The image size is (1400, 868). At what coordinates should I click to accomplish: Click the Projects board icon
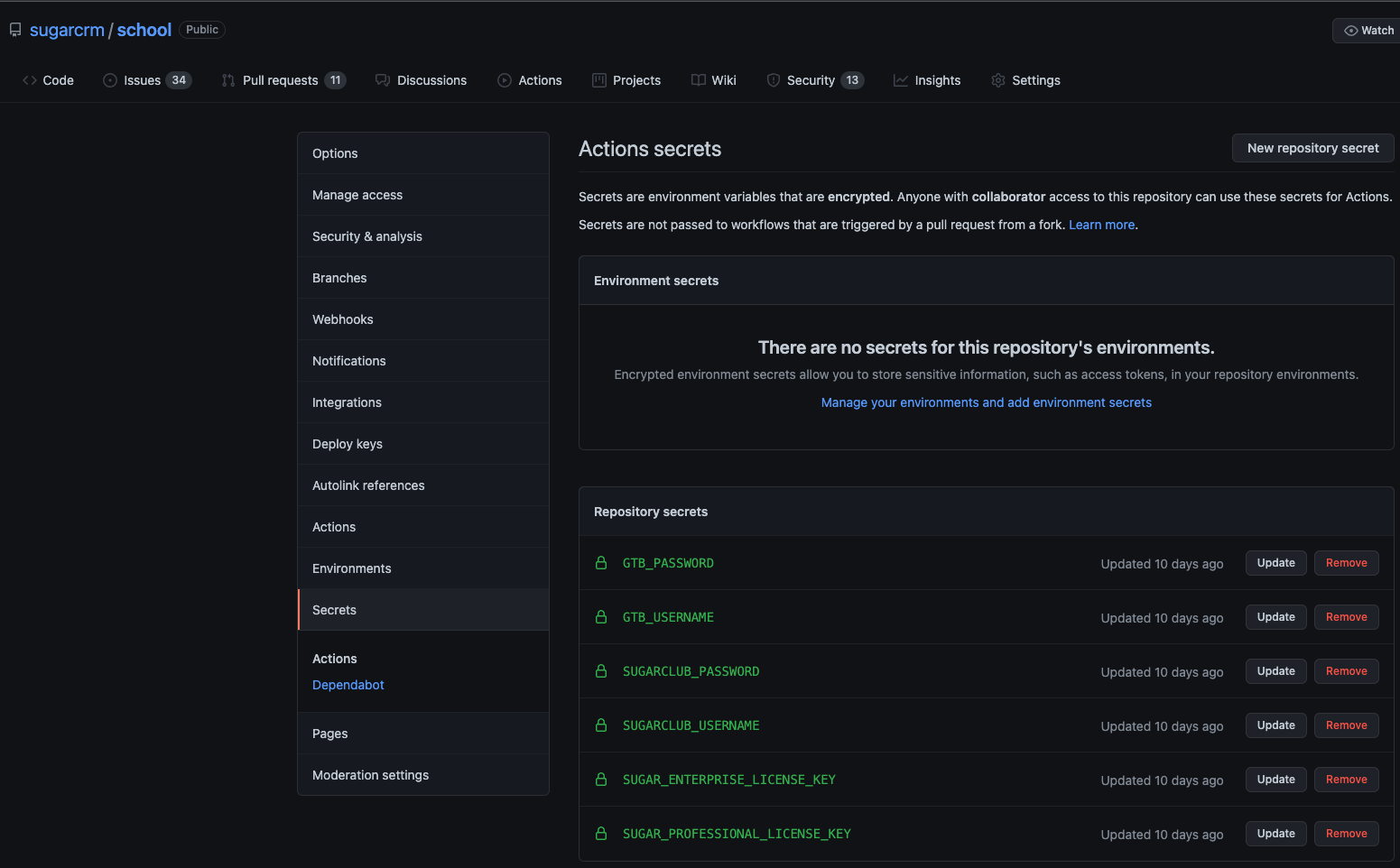(x=599, y=80)
